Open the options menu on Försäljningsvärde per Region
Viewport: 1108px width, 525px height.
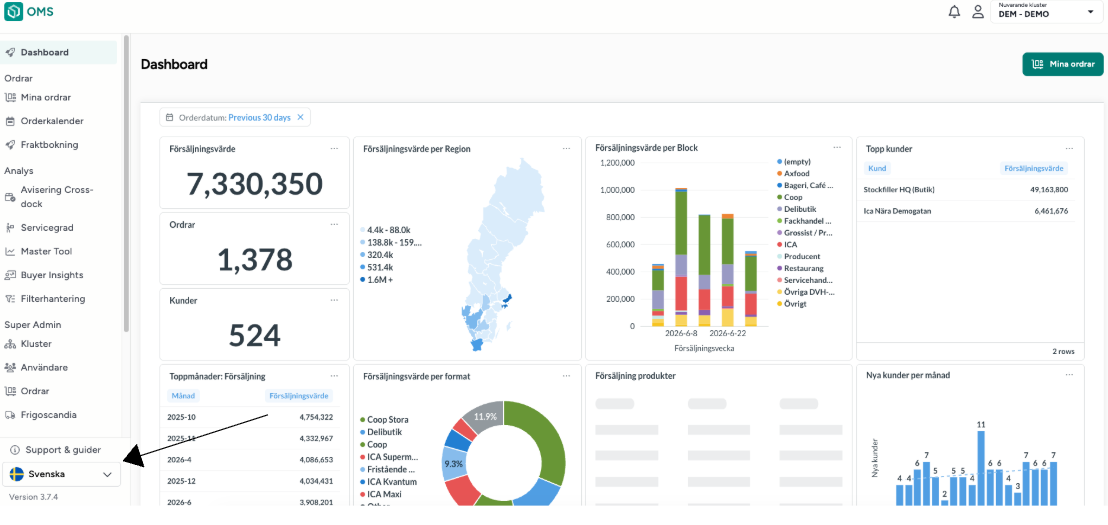566,148
